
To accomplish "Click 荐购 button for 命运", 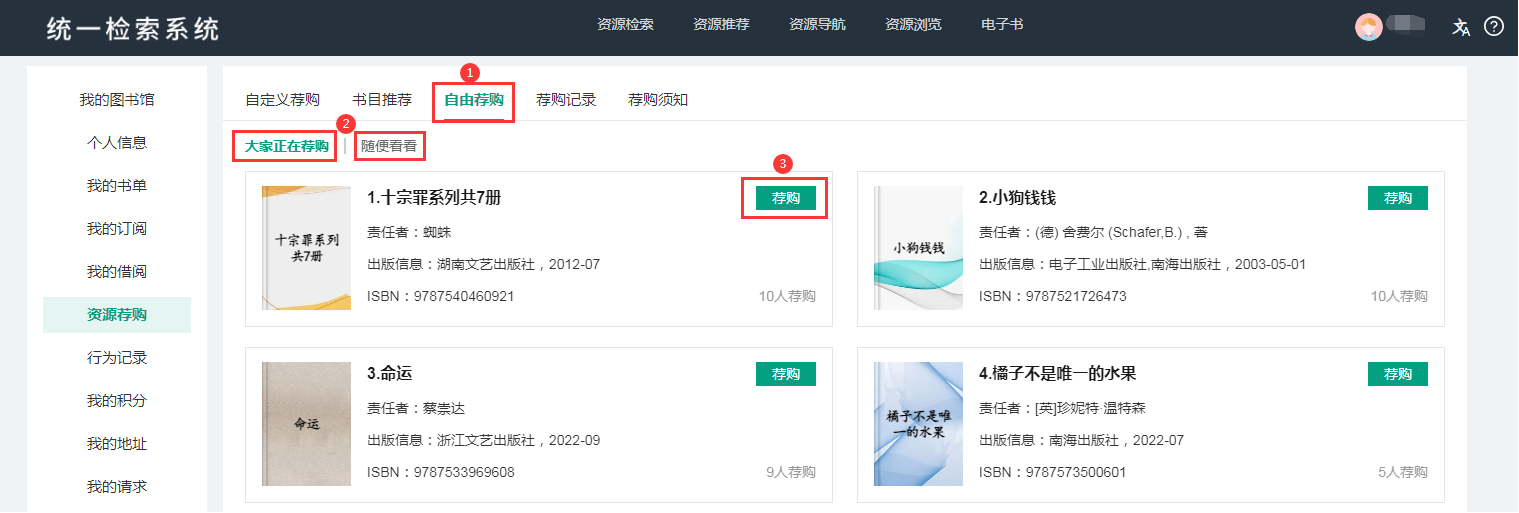I will click(785, 374).
